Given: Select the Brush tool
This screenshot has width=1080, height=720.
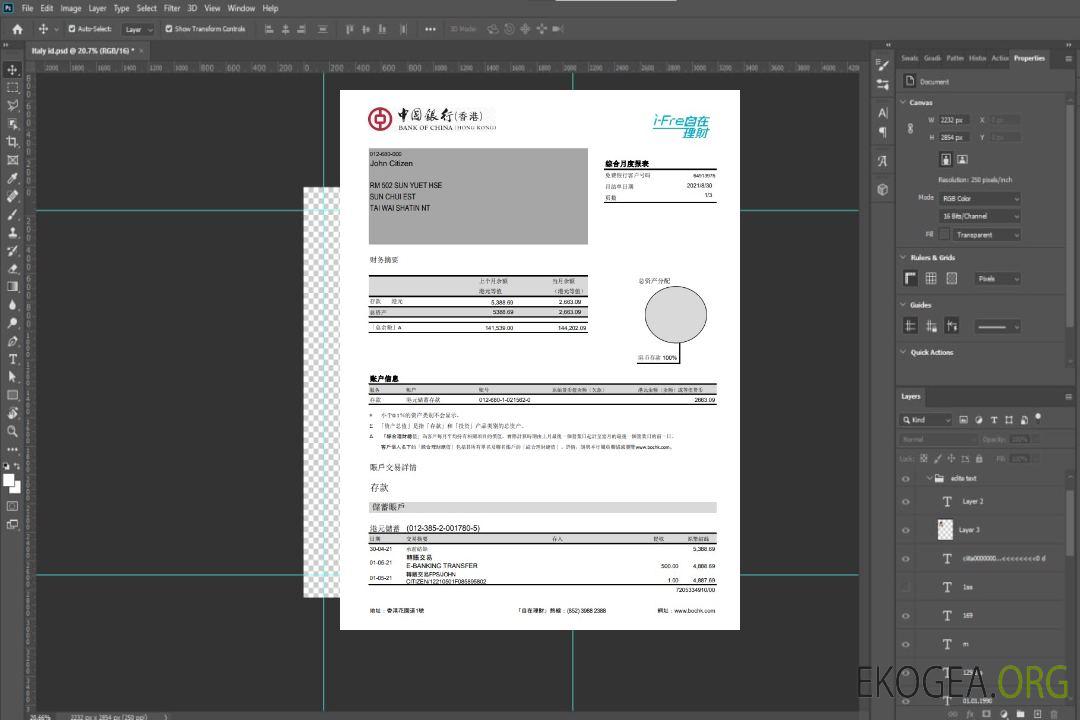Looking at the screenshot, I should 12,214.
